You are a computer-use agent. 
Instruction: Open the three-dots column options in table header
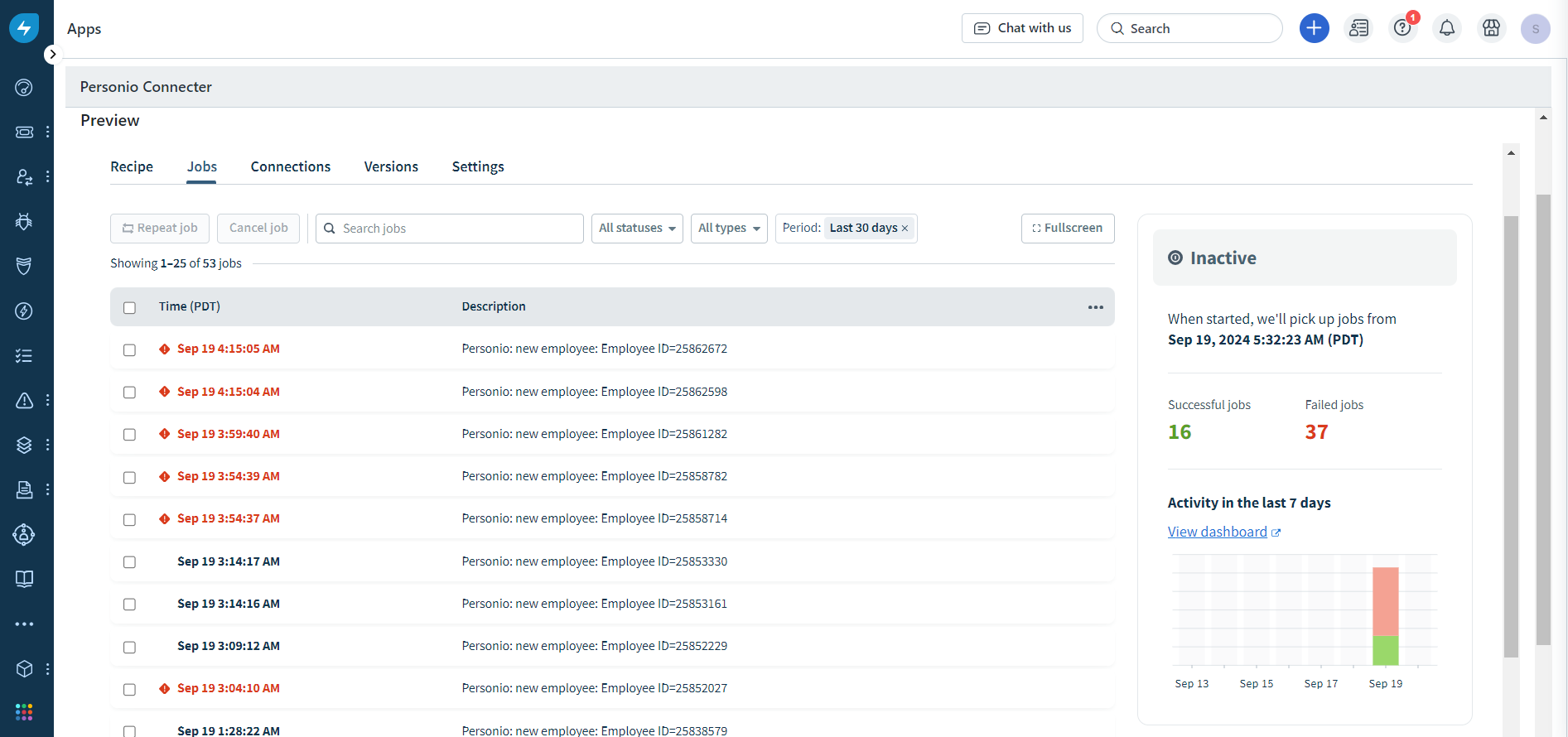(x=1095, y=307)
